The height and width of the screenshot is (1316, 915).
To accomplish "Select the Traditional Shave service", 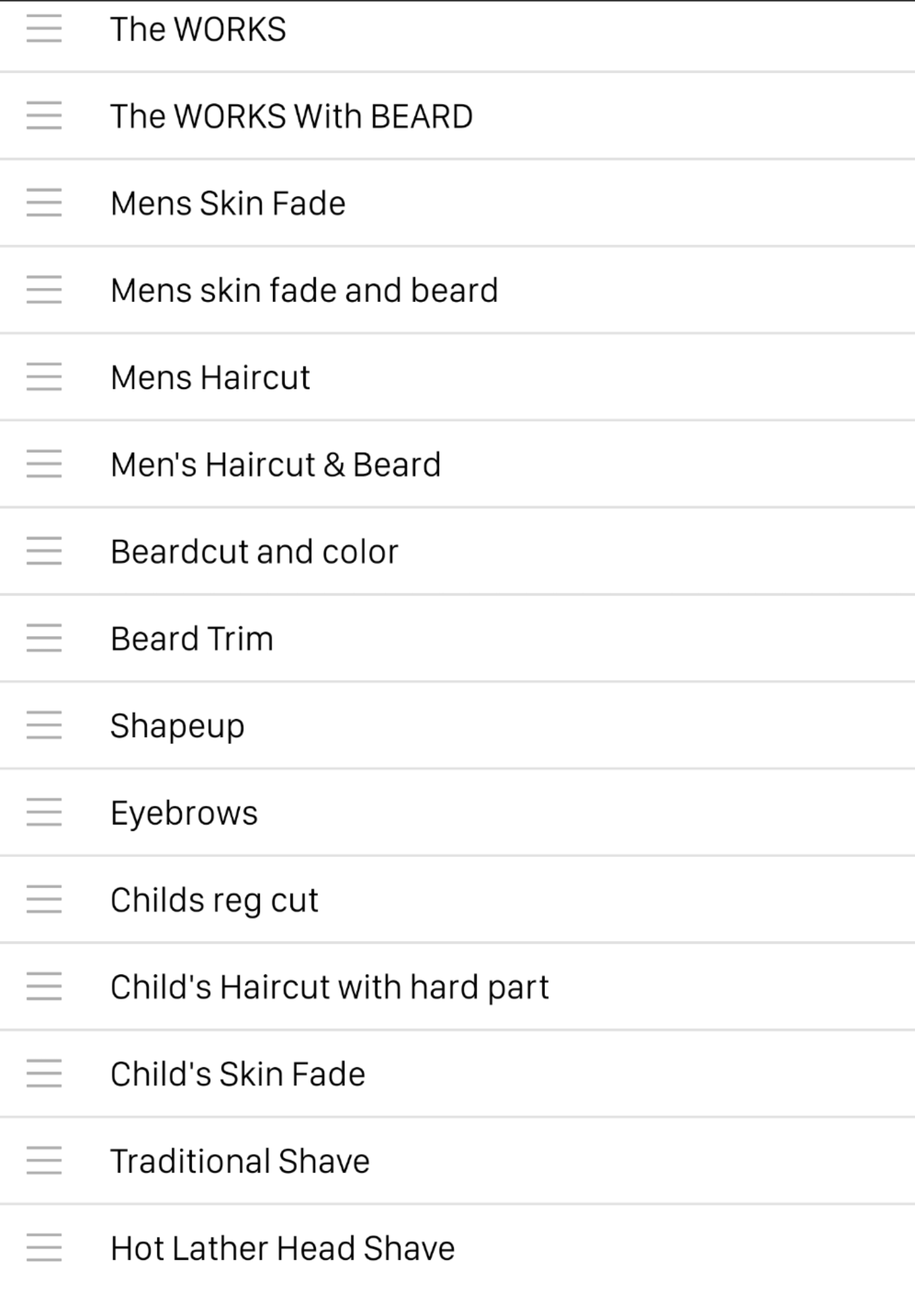I will 240,1161.
